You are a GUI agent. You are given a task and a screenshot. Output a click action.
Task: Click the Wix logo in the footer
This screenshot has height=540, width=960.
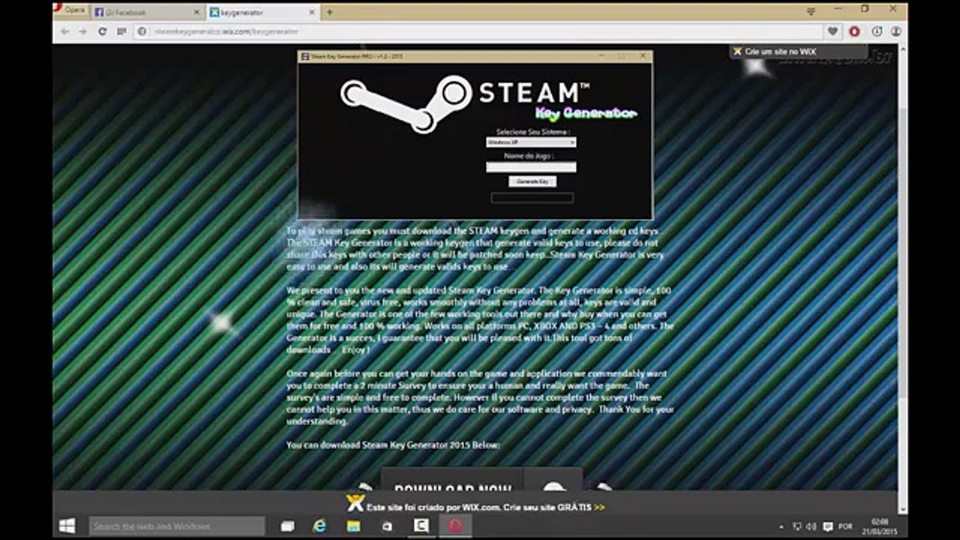[x=354, y=503]
